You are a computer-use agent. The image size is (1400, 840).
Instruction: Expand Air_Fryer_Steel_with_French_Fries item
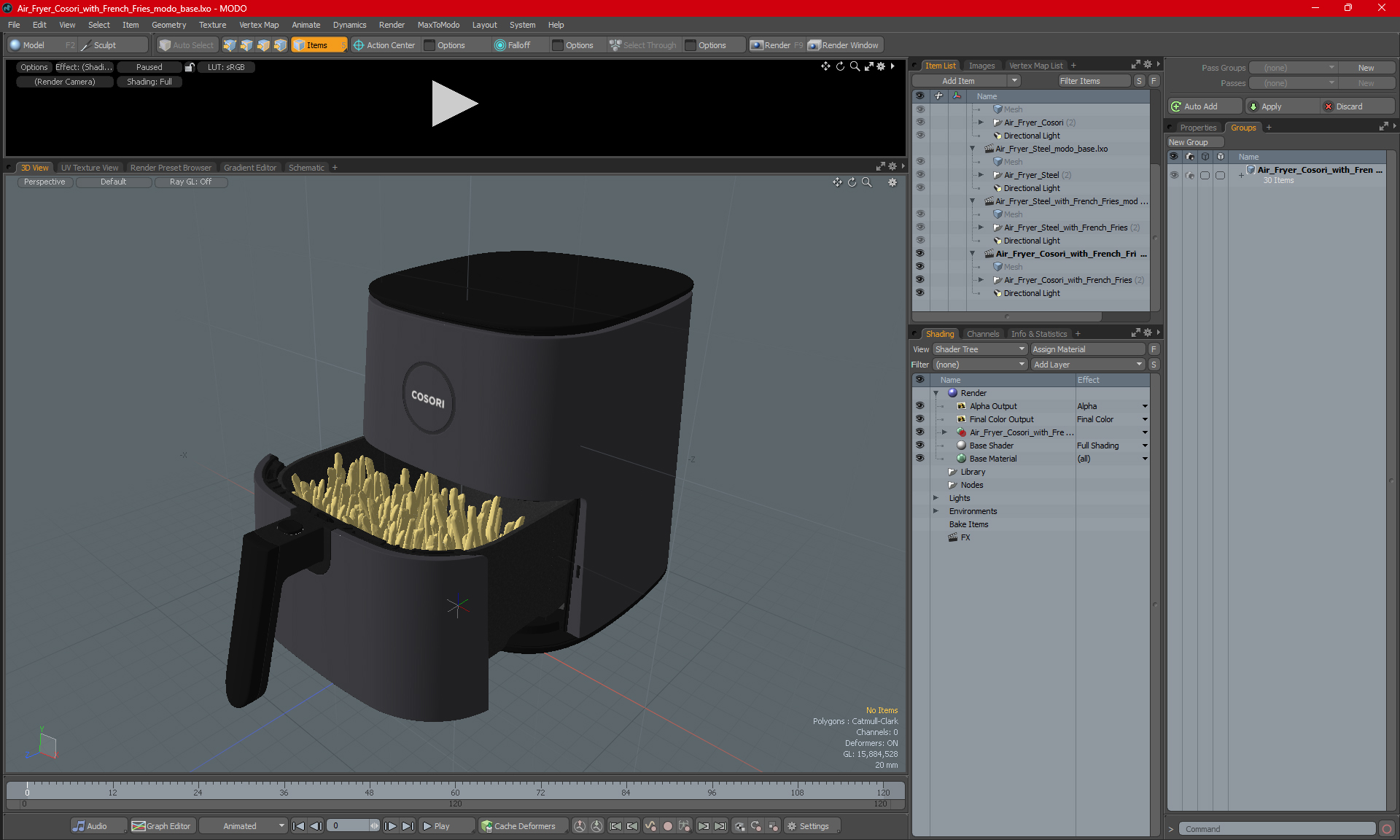coord(981,227)
